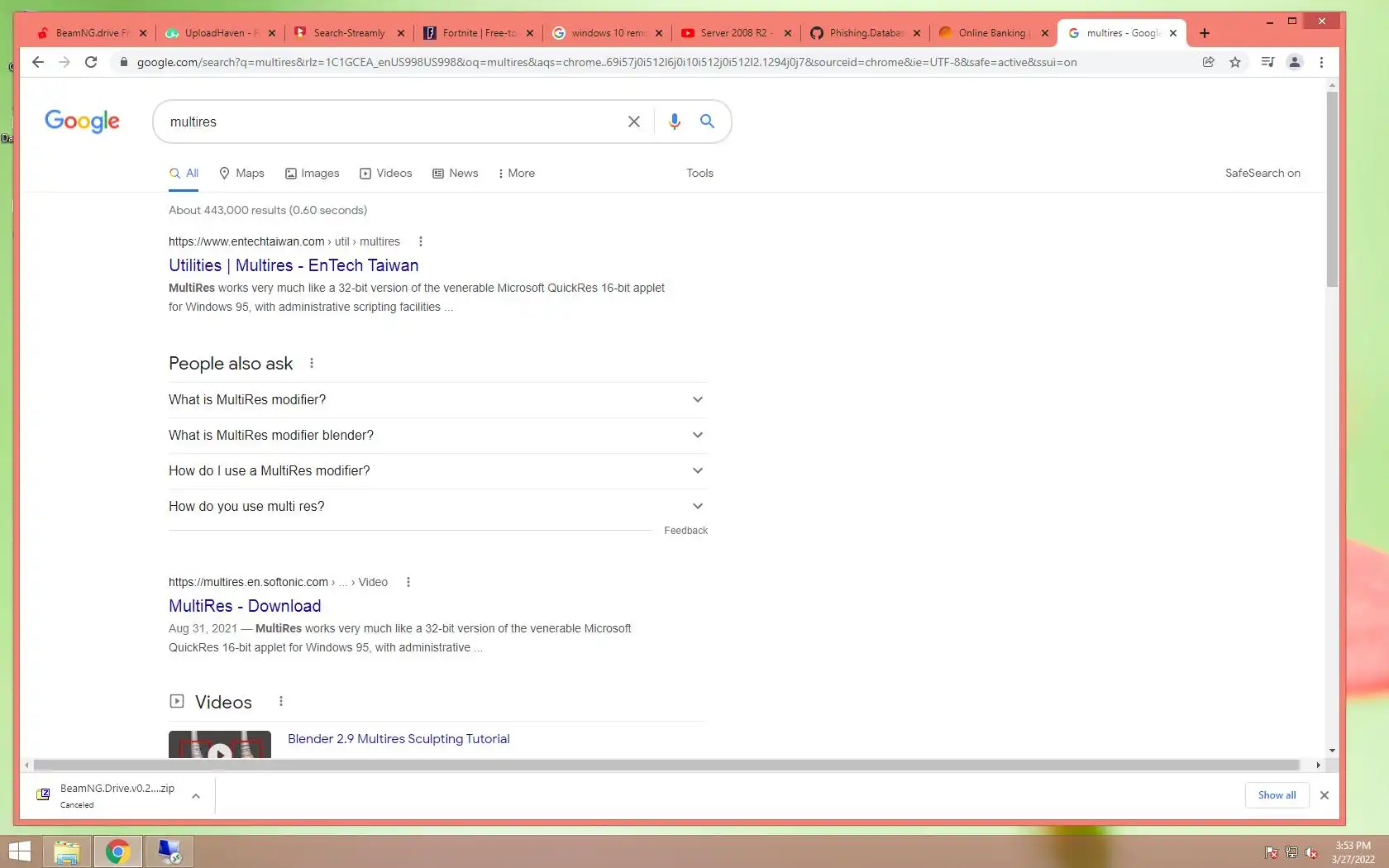
Task: Expand 'How do you use multi res?' question
Action: pos(438,507)
